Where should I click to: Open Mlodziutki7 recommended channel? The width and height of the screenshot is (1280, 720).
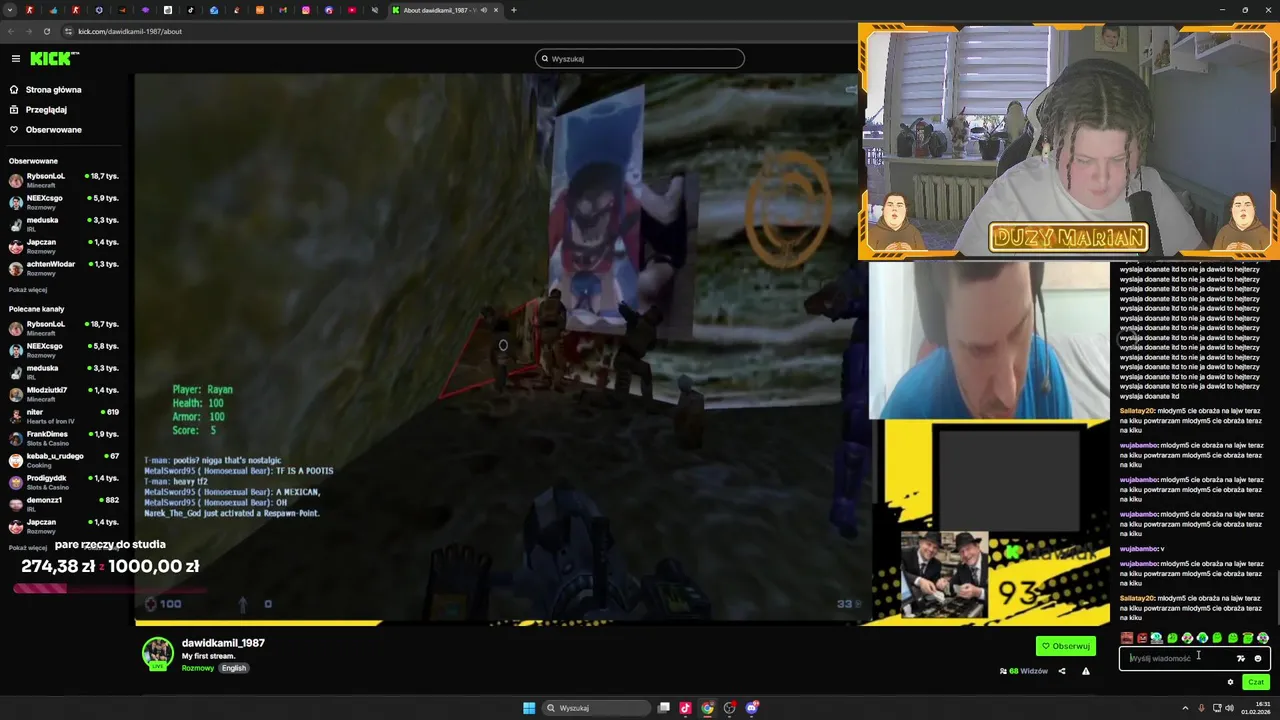click(x=64, y=394)
